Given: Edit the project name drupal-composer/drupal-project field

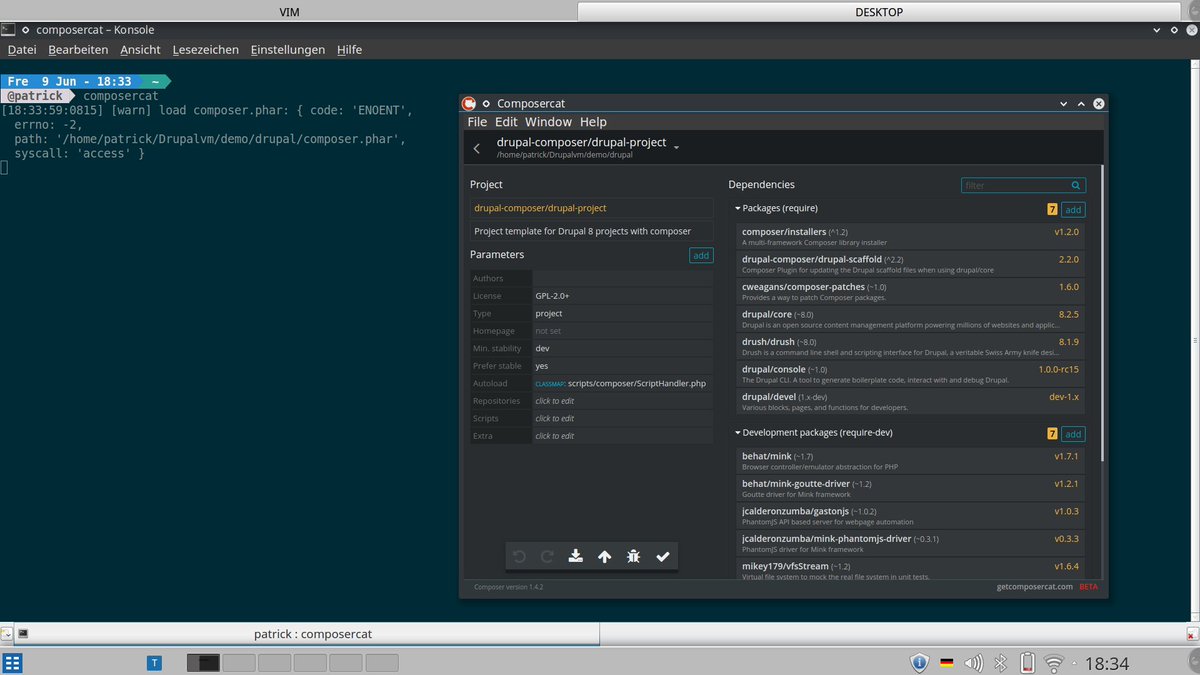Looking at the screenshot, I should pos(592,208).
